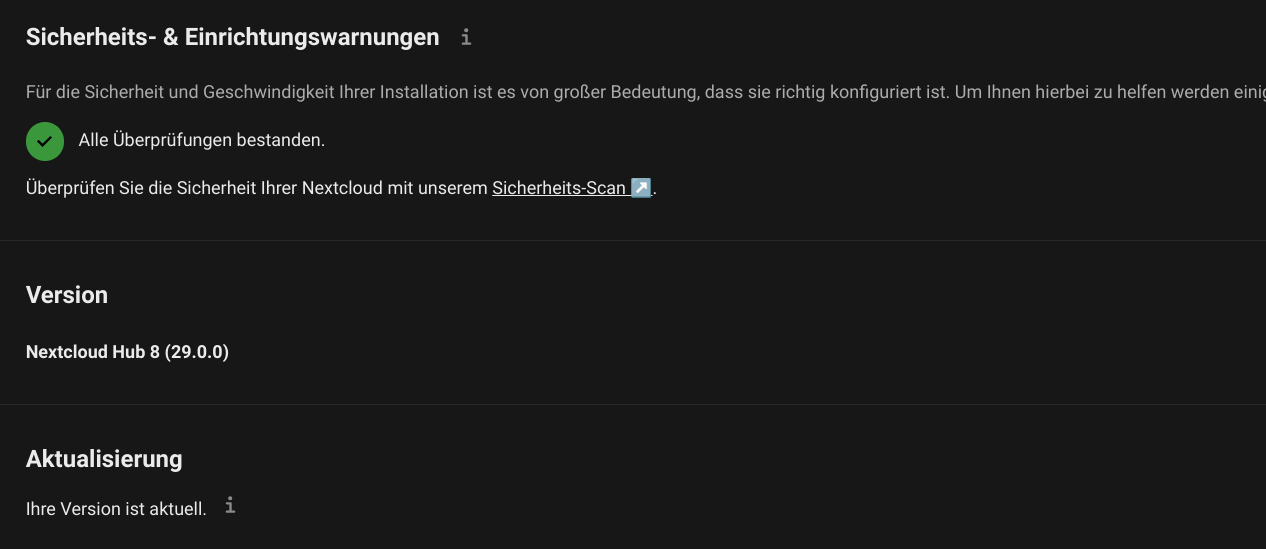Click 'Alle Überprüfungen bestanden.' message

(x=202, y=140)
